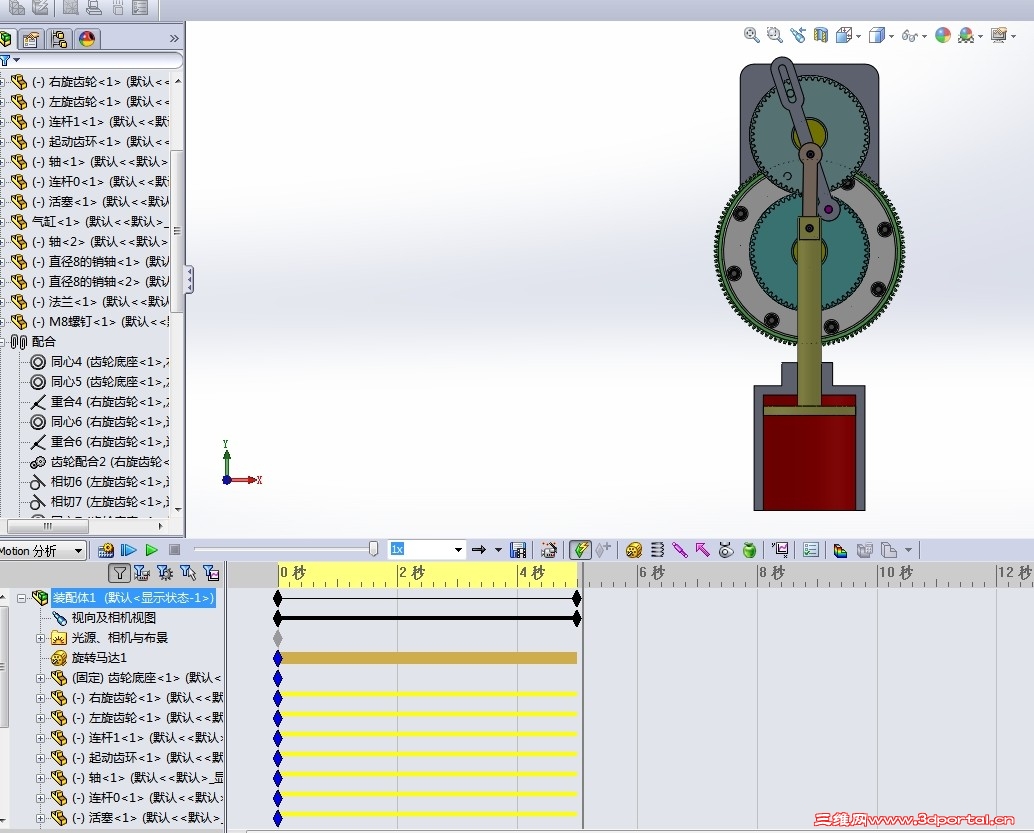
Task: Open Display Style cube icon
Action: click(876, 35)
